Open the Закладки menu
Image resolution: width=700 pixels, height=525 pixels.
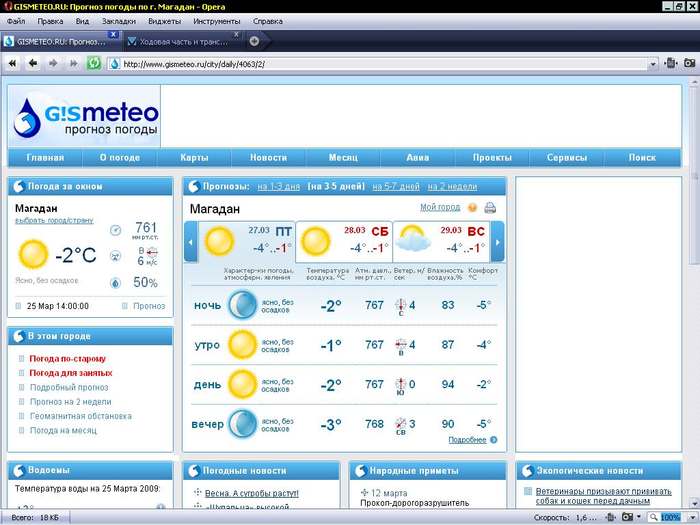119,20
